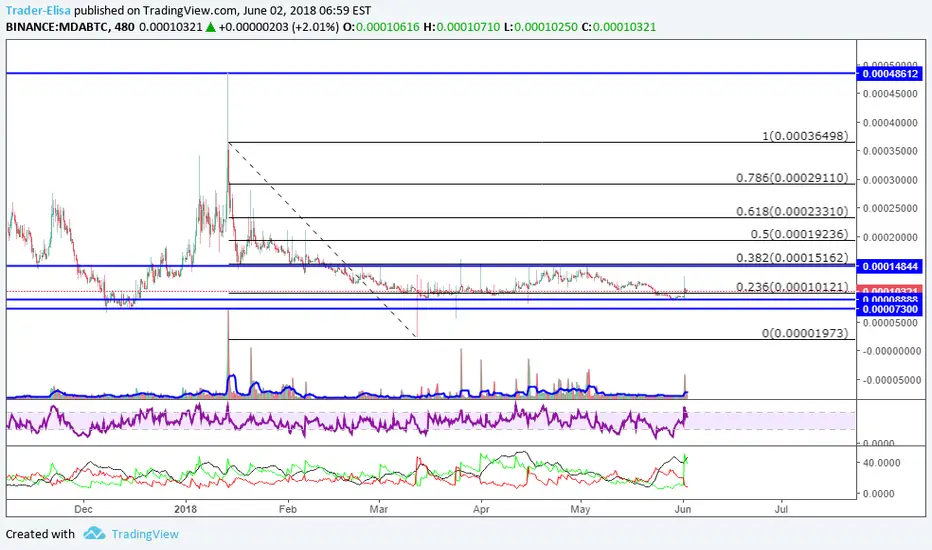The width and height of the screenshot is (932, 550).
Task: Select the red current price 0.00010321 label
Action: 890,291
